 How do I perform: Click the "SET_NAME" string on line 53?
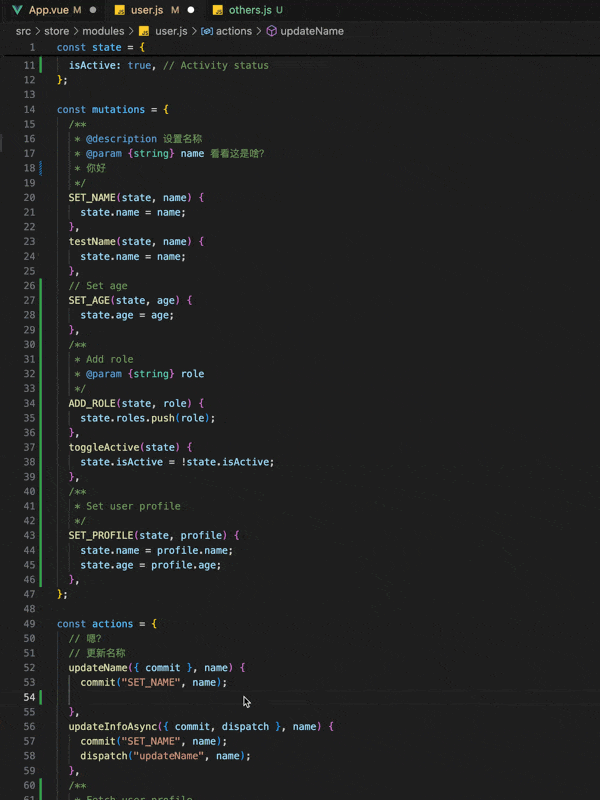151,682
